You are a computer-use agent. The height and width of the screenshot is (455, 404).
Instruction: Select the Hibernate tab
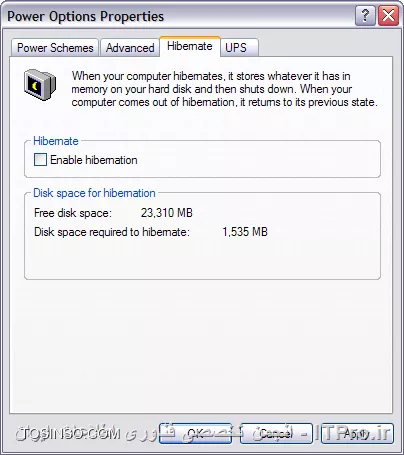[190, 46]
